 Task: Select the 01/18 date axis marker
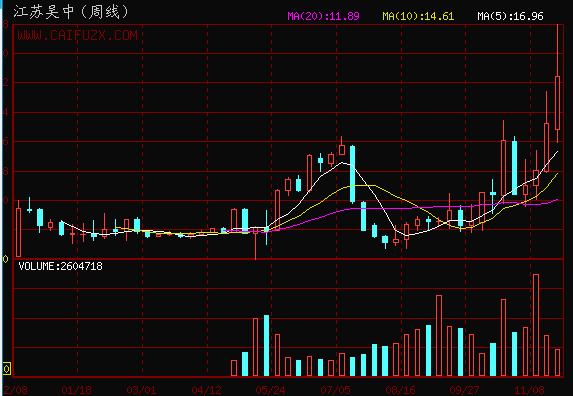click(x=76, y=390)
